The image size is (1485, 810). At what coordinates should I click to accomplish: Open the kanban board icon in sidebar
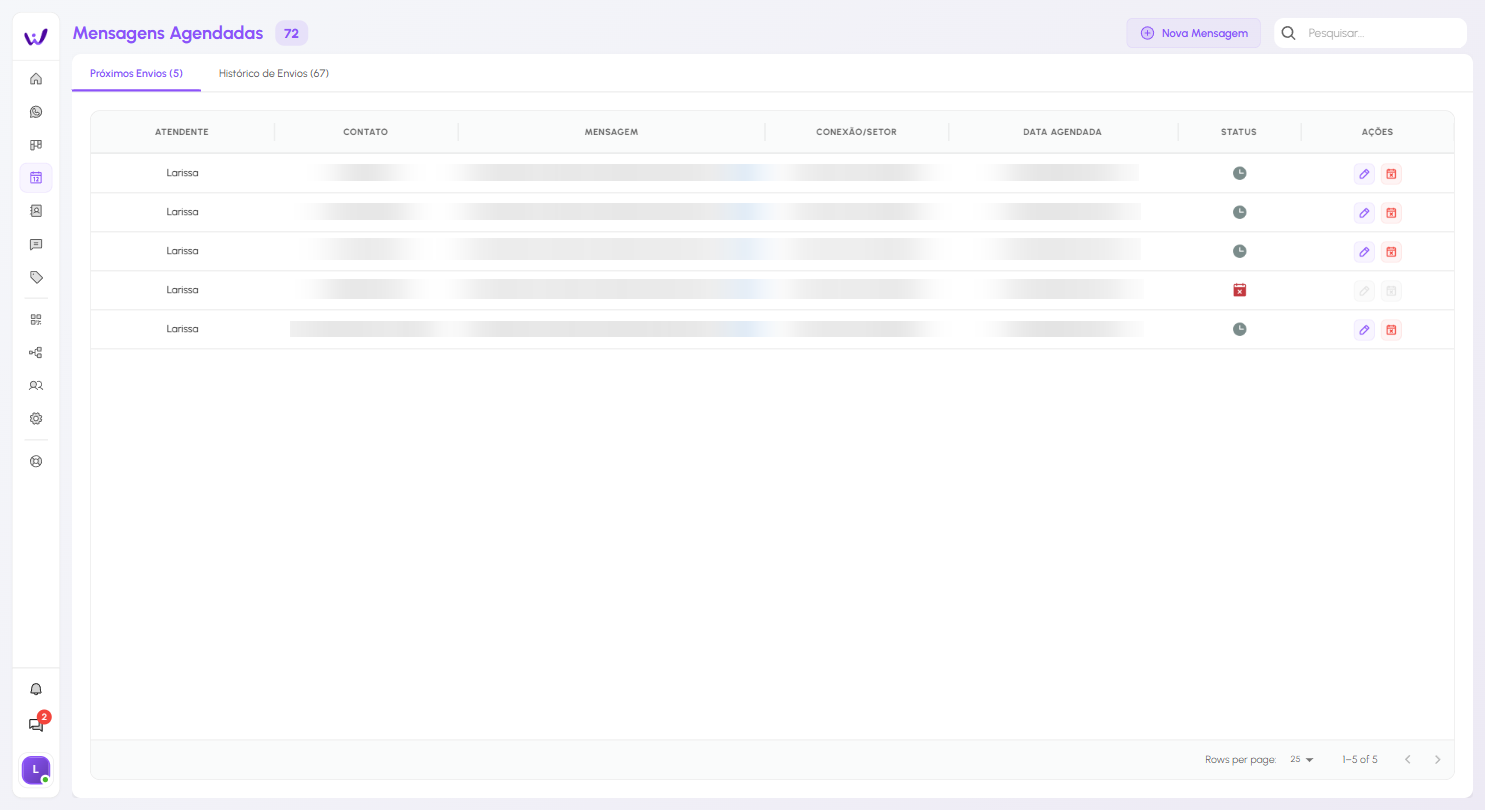[x=36, y=145]
